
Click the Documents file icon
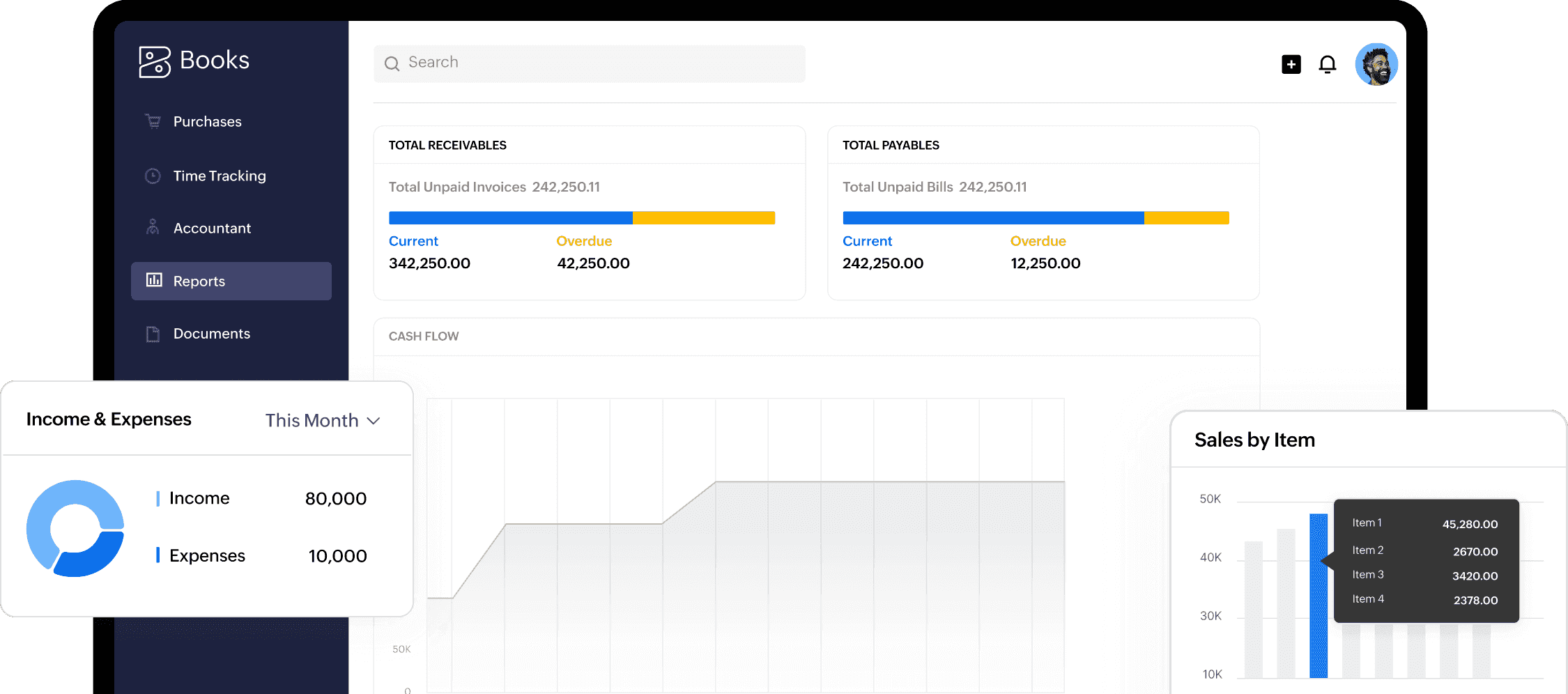click(153, 334)
